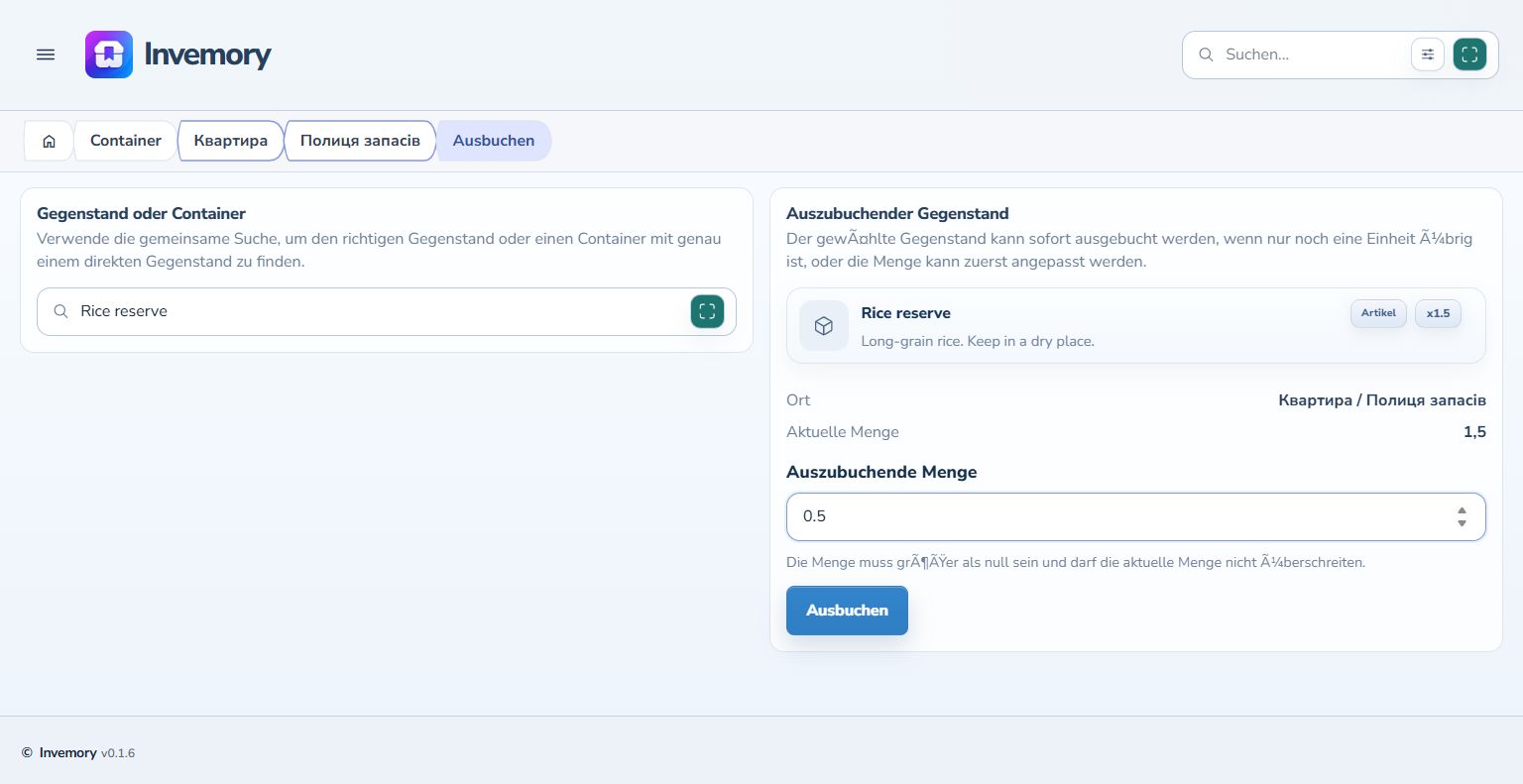Select the Rice reserve item title

905,313
